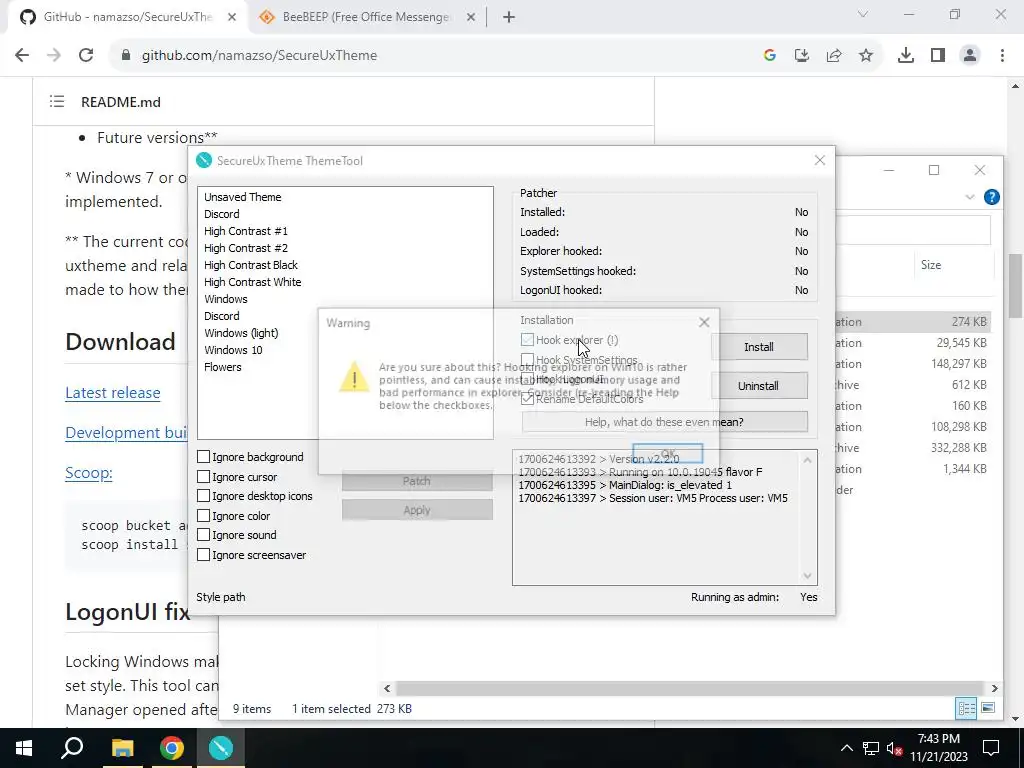Toggle Rename DefaultColors checkbox
This screenshot has height=768, width=1024.
click(x=528, y=398)
